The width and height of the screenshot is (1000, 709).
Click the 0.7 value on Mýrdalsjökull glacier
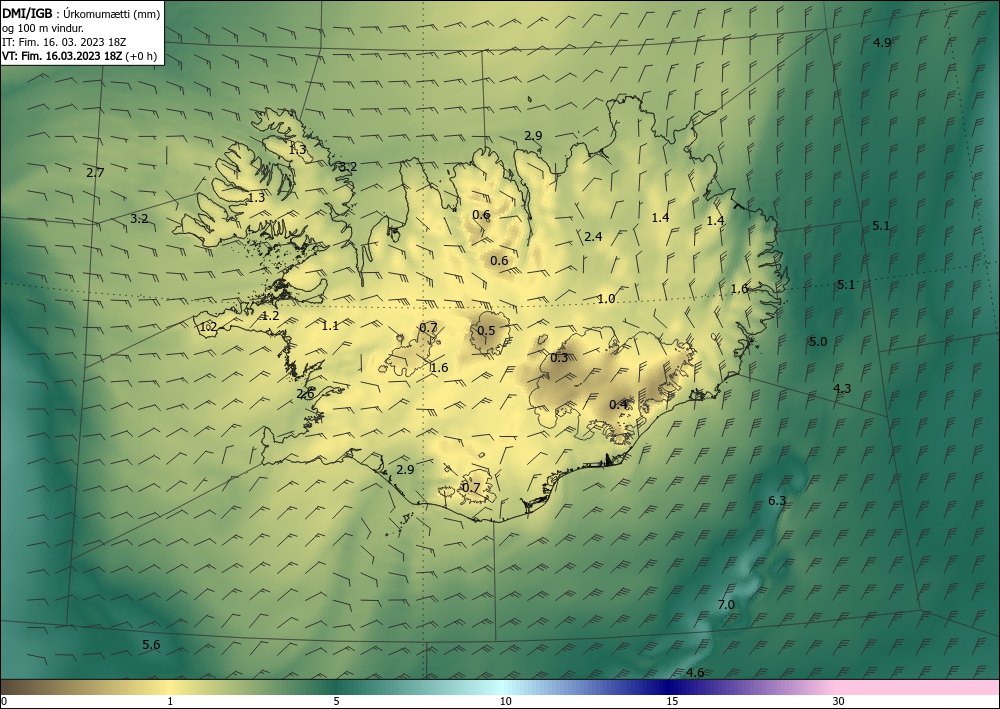click(471, 488)
